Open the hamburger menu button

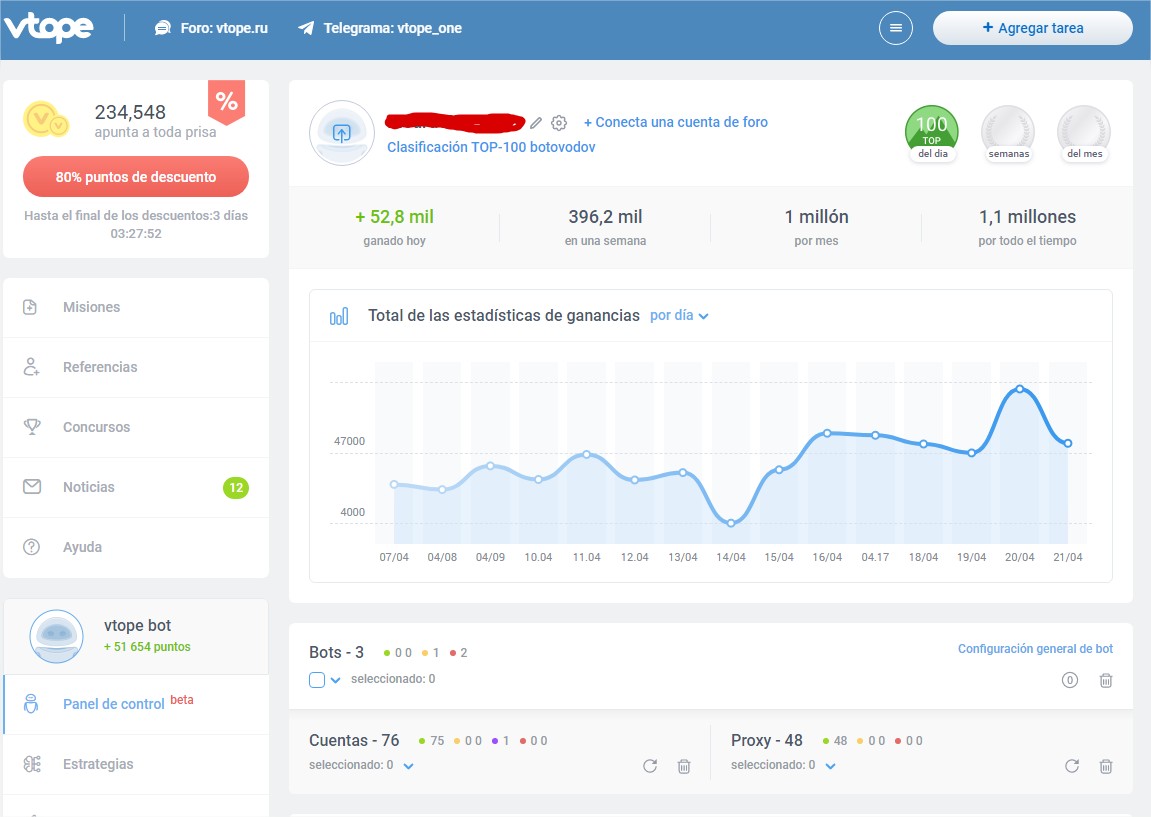pyautogui.click(x=896, y=28)
